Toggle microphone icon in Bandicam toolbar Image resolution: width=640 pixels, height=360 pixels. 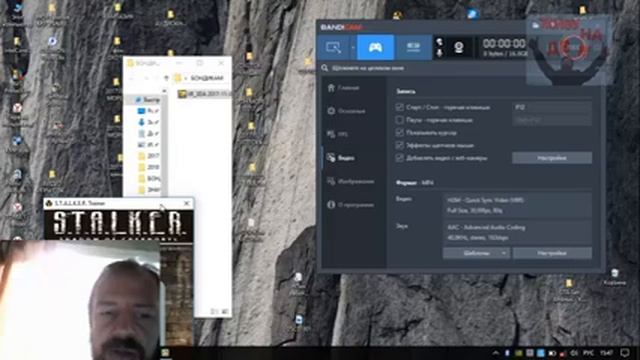click(440, 53)
